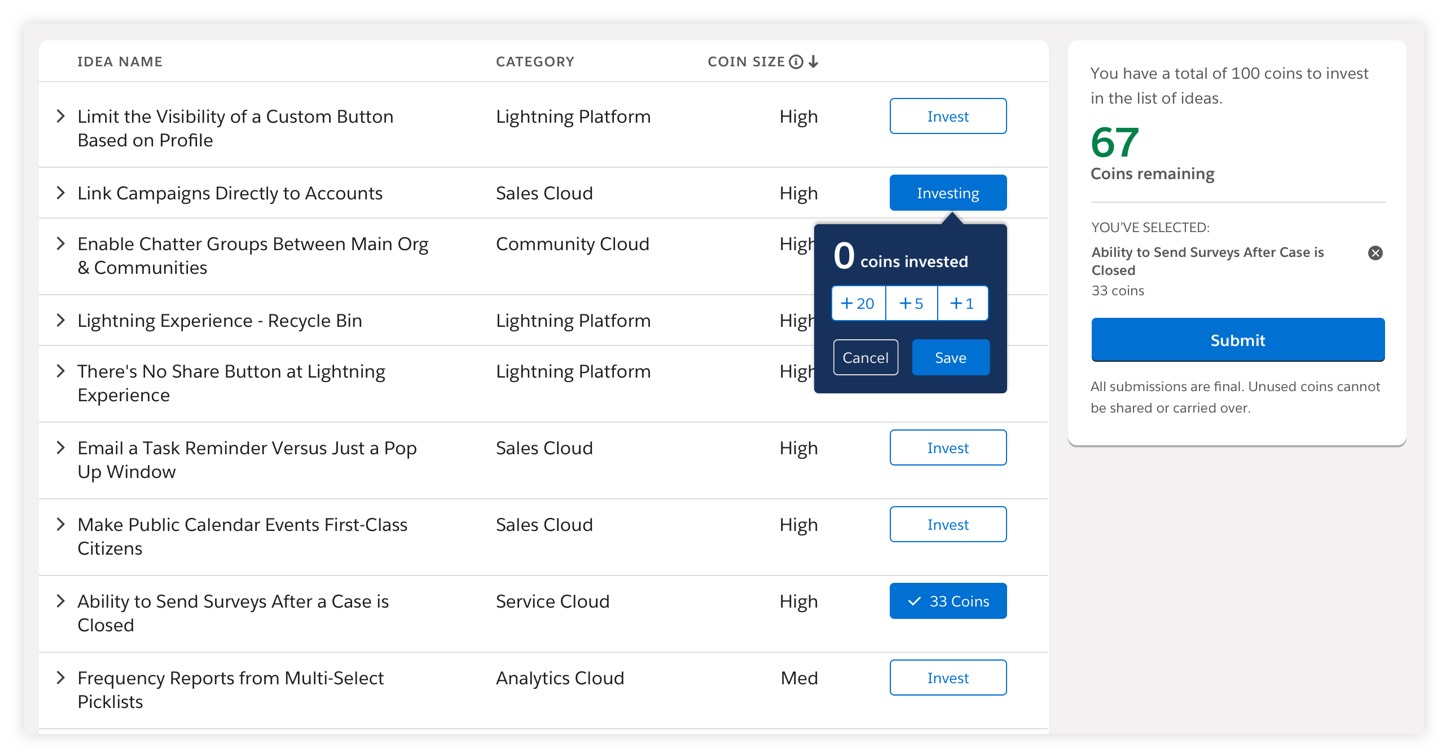Save the coin investment
This screenshot has height=756, width=1450.
point(950,358)
